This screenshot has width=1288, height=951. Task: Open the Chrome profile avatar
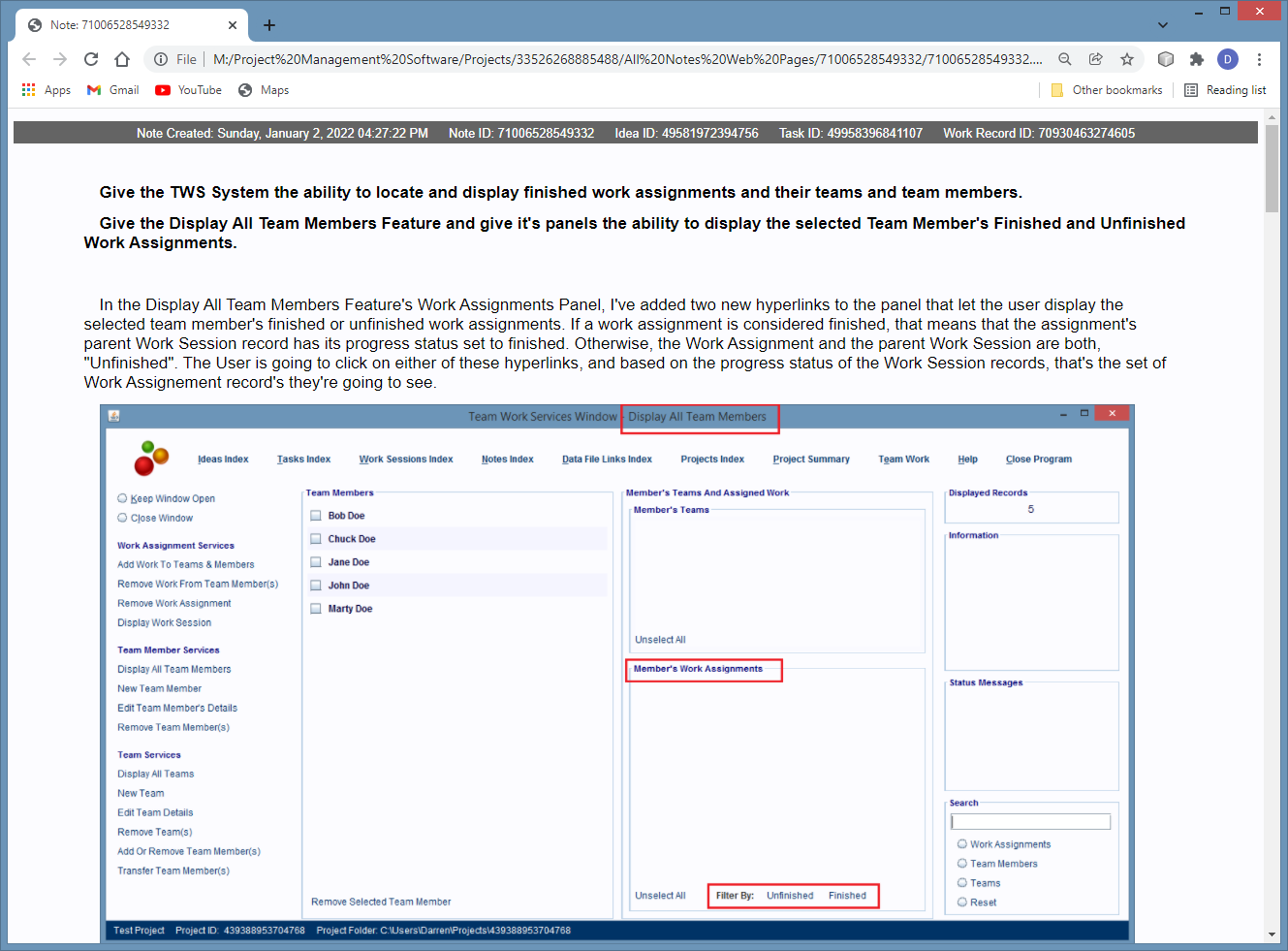[1228, 59]
